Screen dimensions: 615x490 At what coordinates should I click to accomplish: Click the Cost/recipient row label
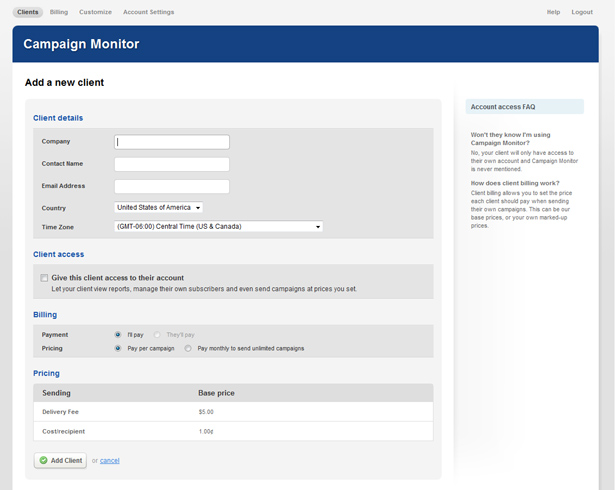tap(64, 432)
